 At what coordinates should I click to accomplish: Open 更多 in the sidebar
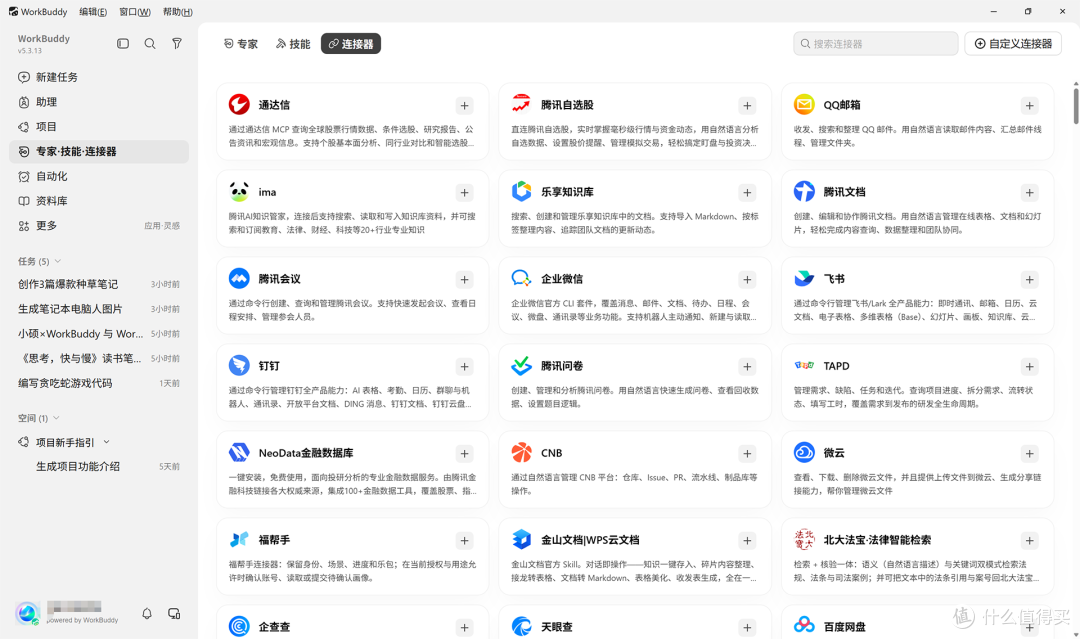[98, 226]
